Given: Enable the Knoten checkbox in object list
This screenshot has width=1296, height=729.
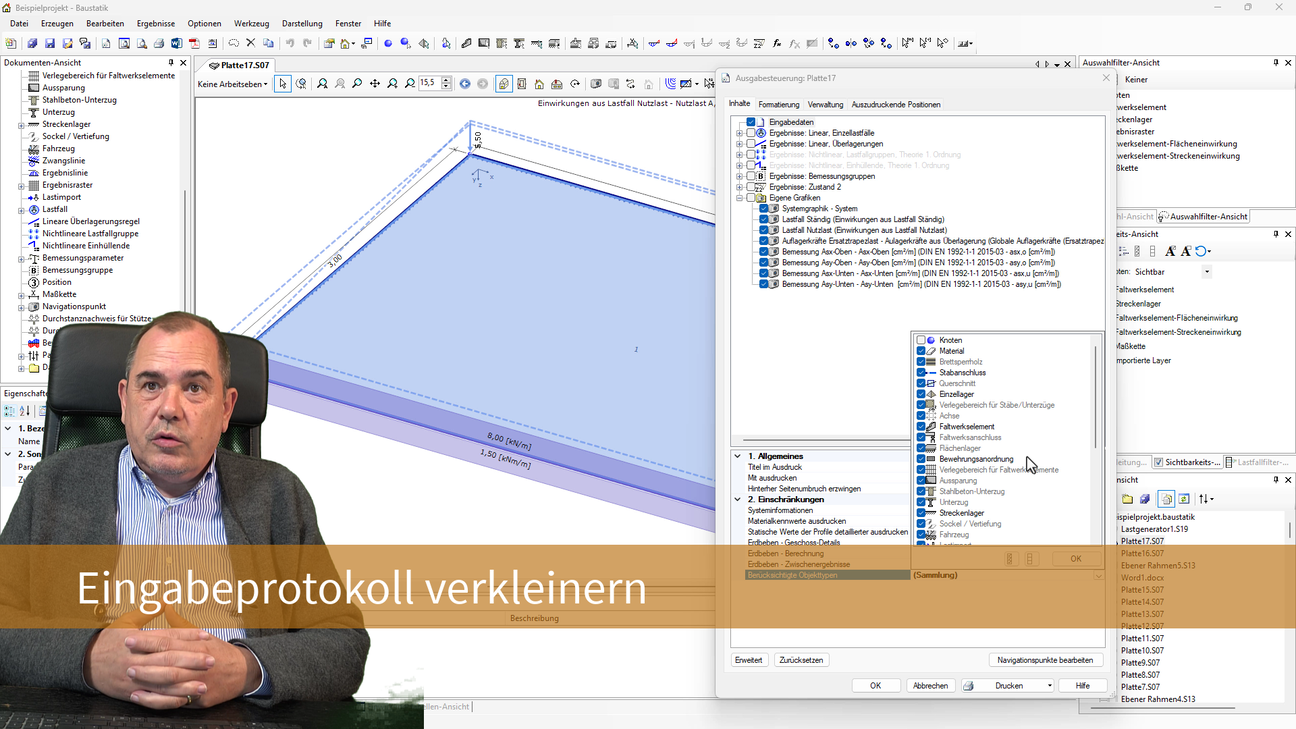Looking at the screenshot, I should 921,341.
